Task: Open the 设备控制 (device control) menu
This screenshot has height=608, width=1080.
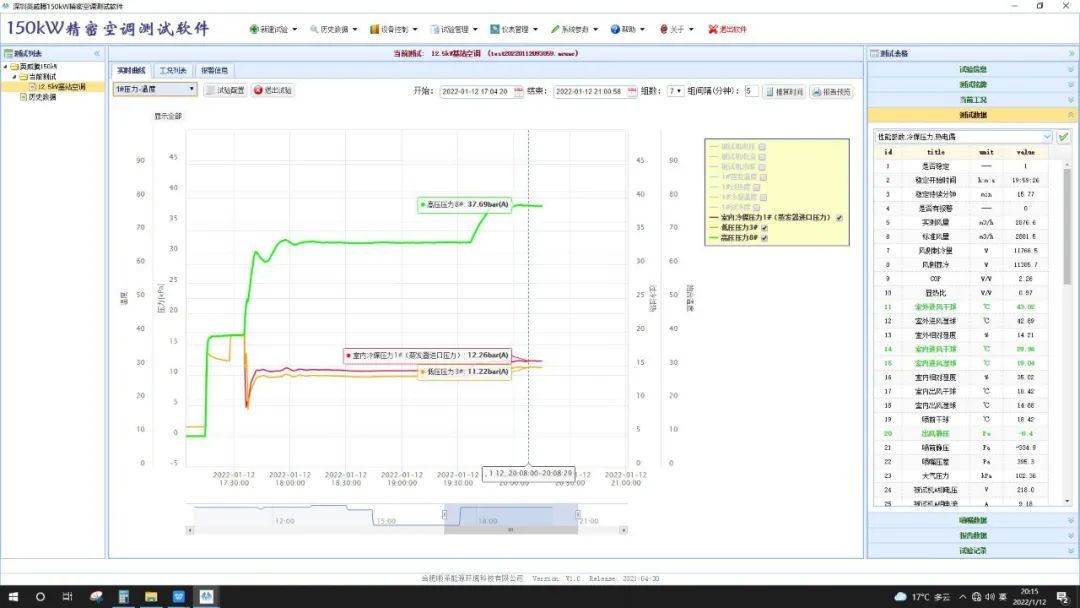Action: (394, 30)
